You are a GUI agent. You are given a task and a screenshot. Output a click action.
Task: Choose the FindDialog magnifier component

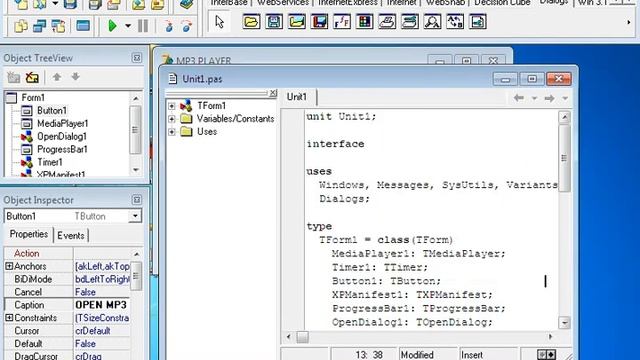tap(432, 22)
